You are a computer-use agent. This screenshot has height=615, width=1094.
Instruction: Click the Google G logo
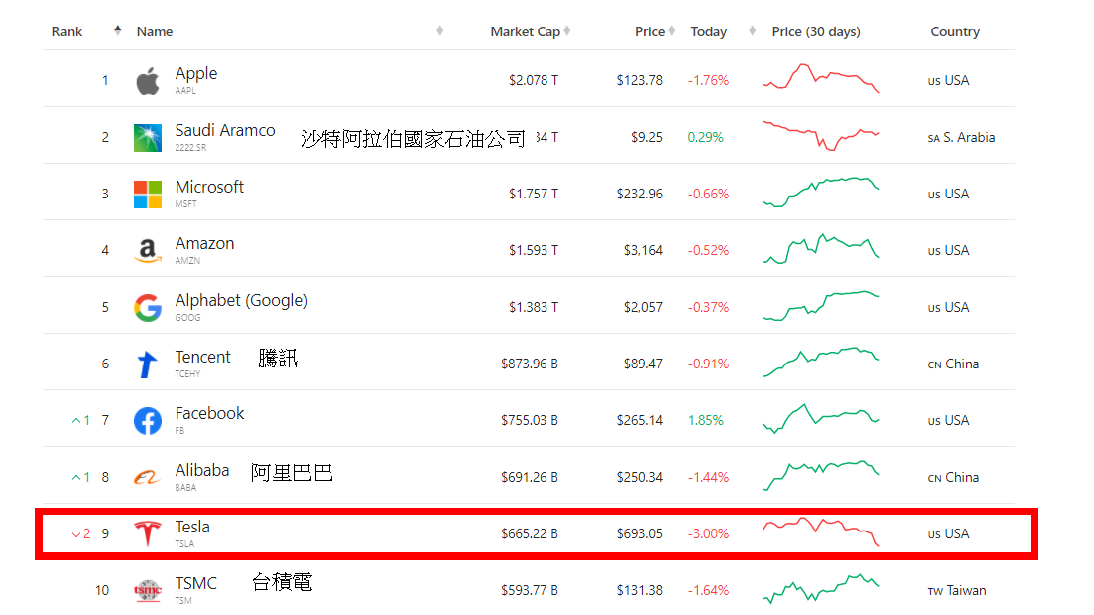pyautogui.click(x=147, y=307)
